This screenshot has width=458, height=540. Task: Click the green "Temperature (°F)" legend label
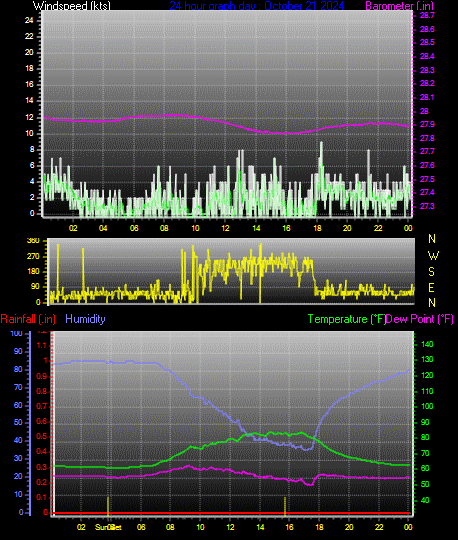[x=346, y=319]
